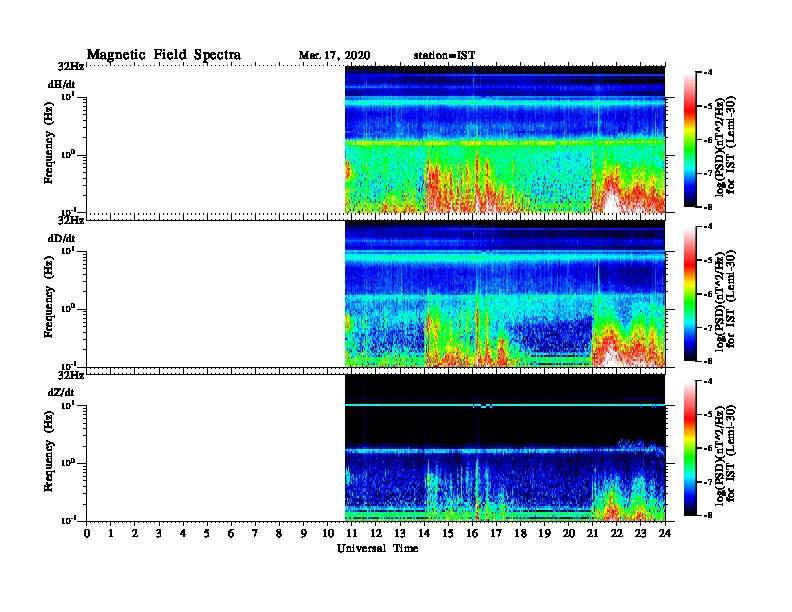Click the "32Hz" label above the dZ/dt panel

(71, 375)
